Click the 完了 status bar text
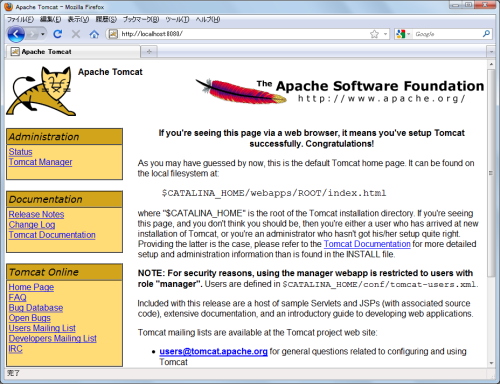 coord(13,373)
